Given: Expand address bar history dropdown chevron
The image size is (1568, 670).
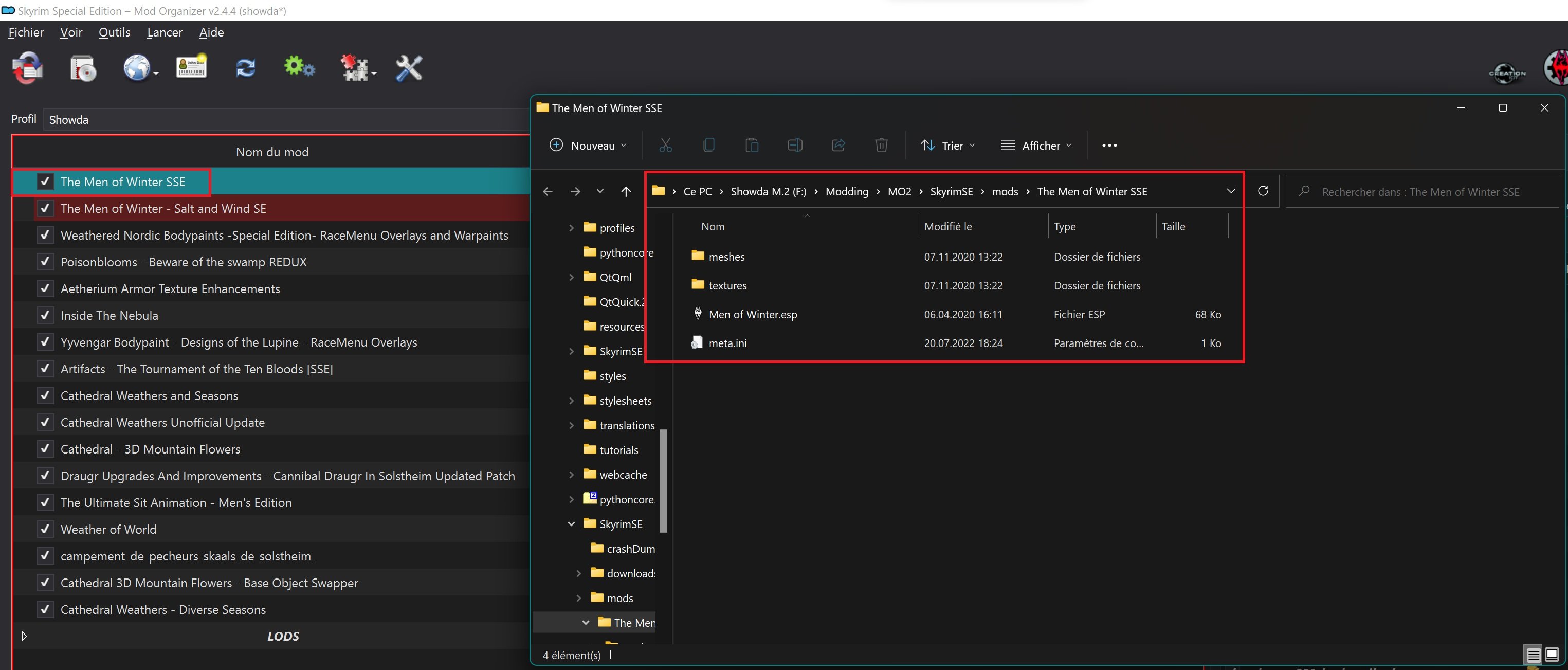Looking at the screenshot, I should (x=1231, y=191).
